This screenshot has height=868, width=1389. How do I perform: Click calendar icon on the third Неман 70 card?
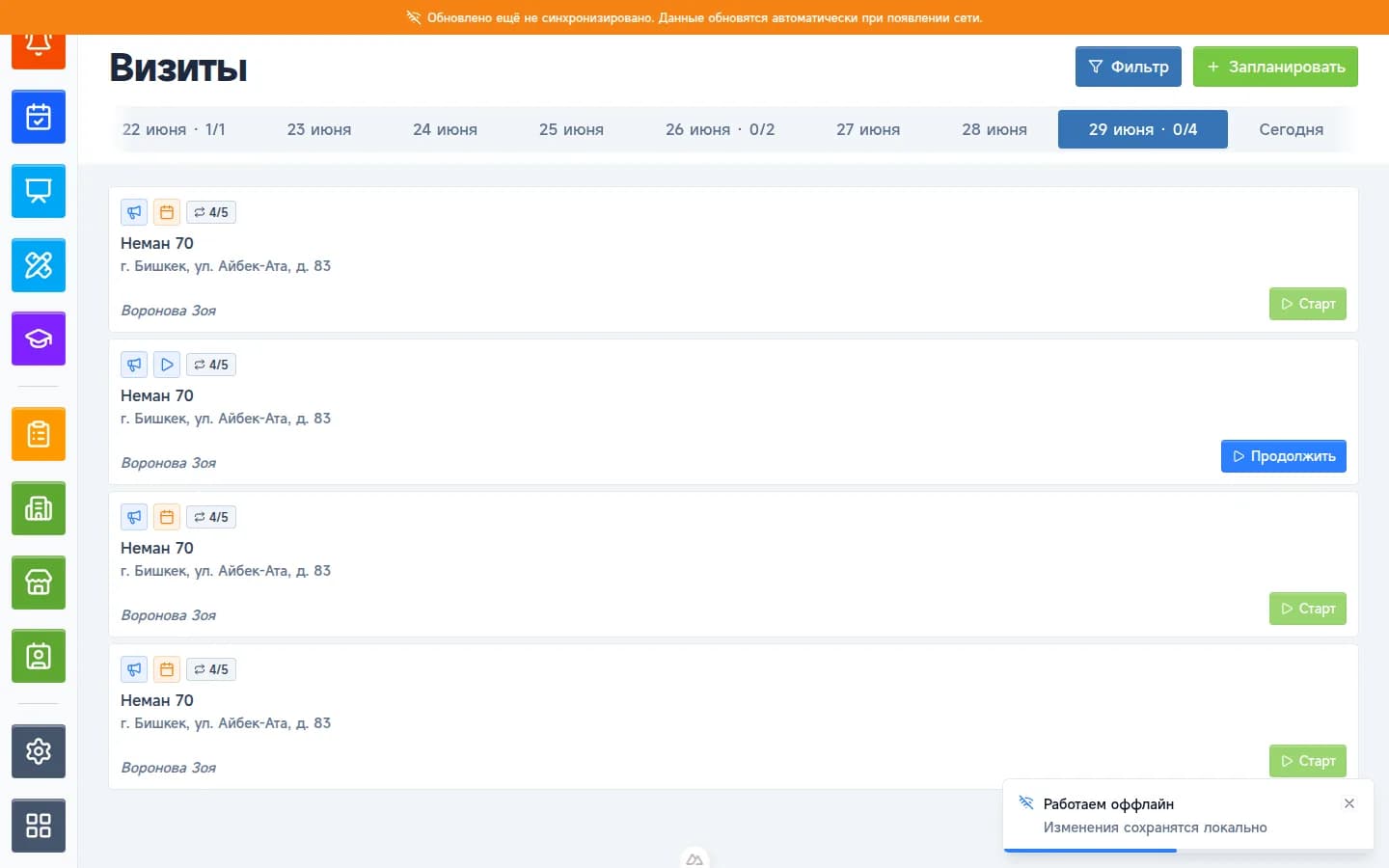[167, 517]
